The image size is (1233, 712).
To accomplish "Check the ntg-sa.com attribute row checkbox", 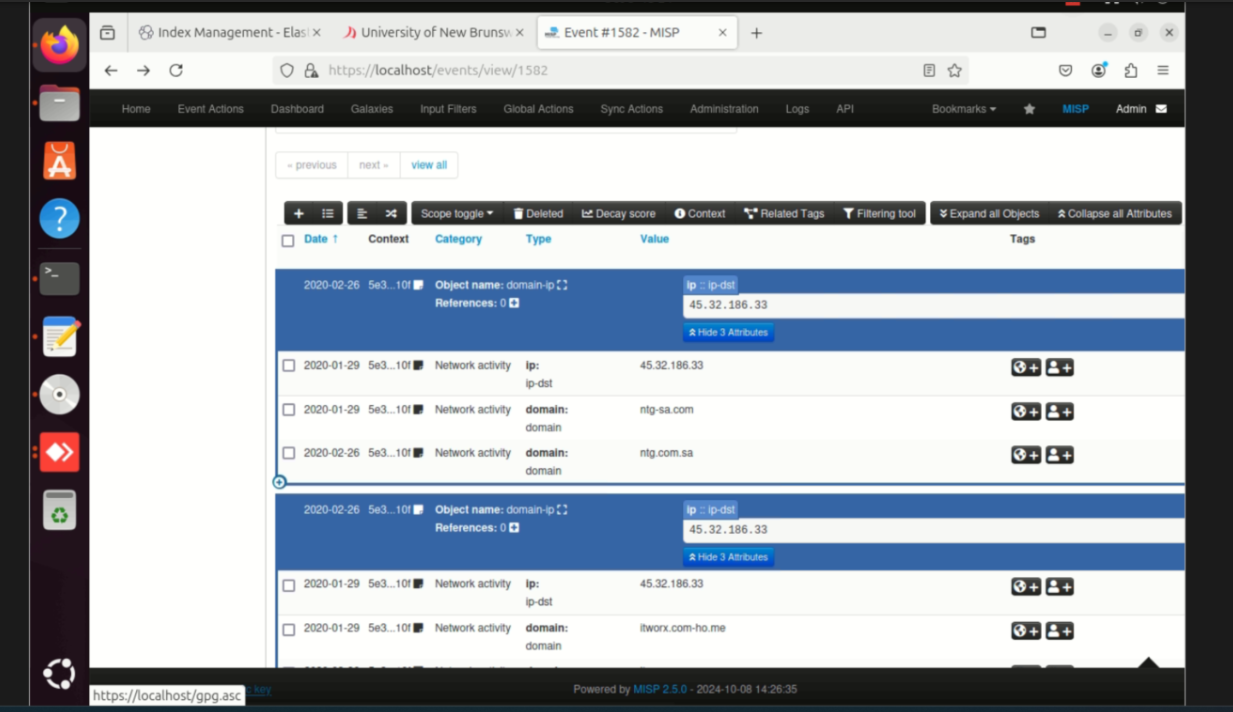I will 289,410.
